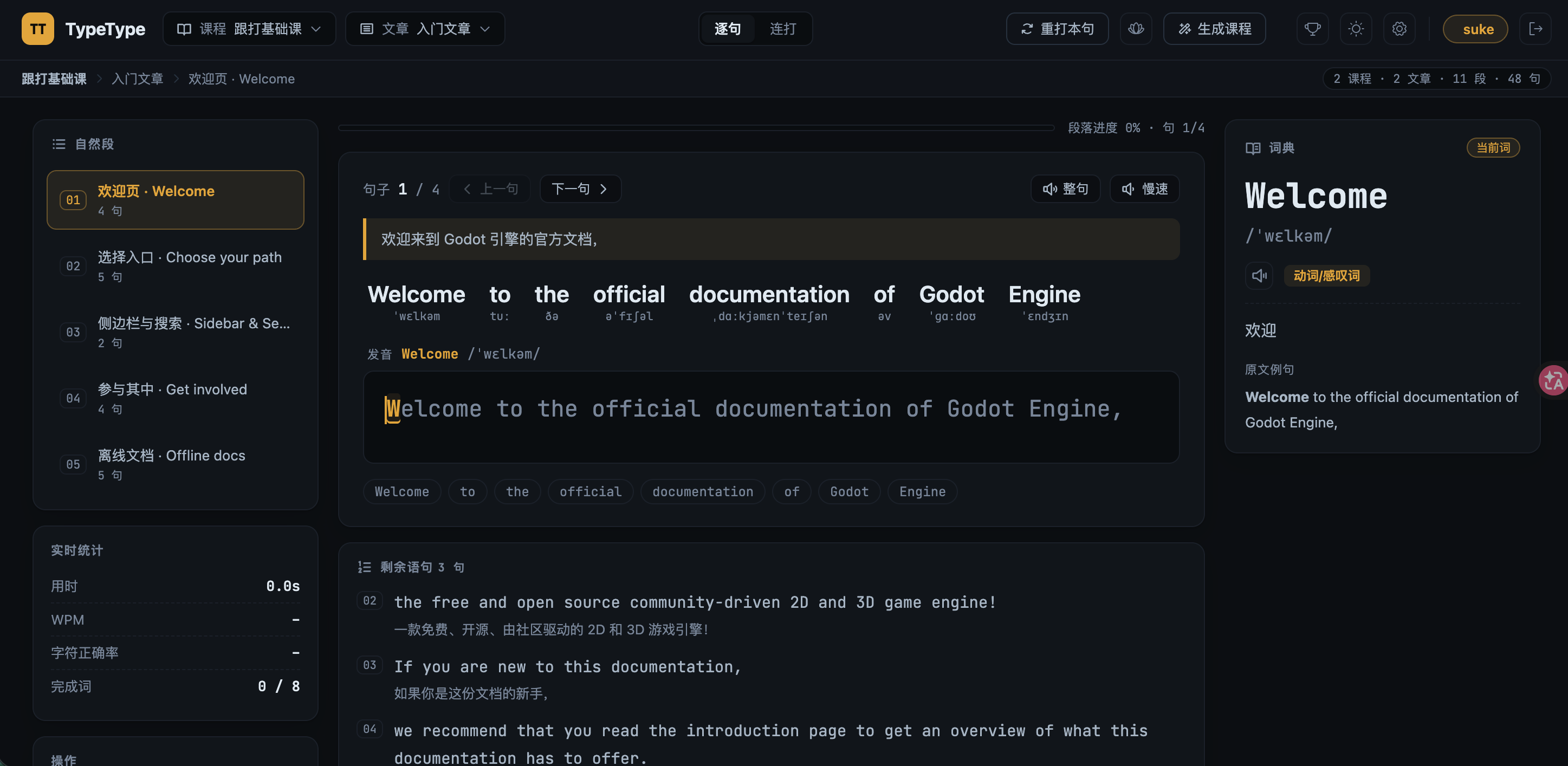This screenshot has height=766, width=1568.
Task: Click the 'of' word chip
Action: pos(791,491)
